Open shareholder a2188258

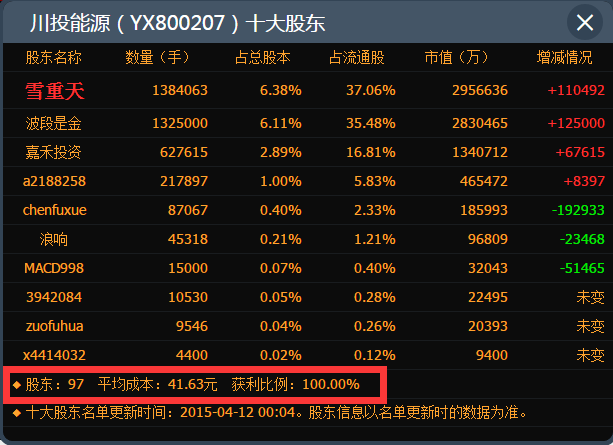pos(54,181)
